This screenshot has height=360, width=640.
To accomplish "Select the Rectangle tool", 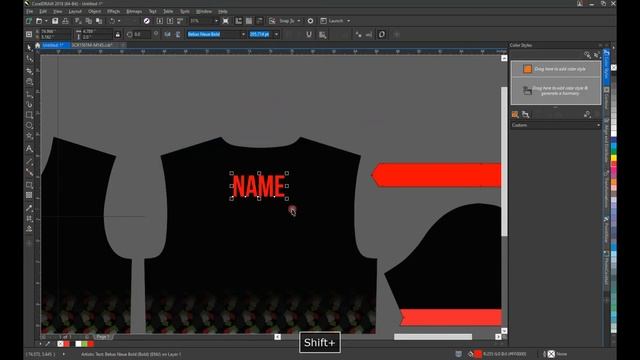I will 29,116.
